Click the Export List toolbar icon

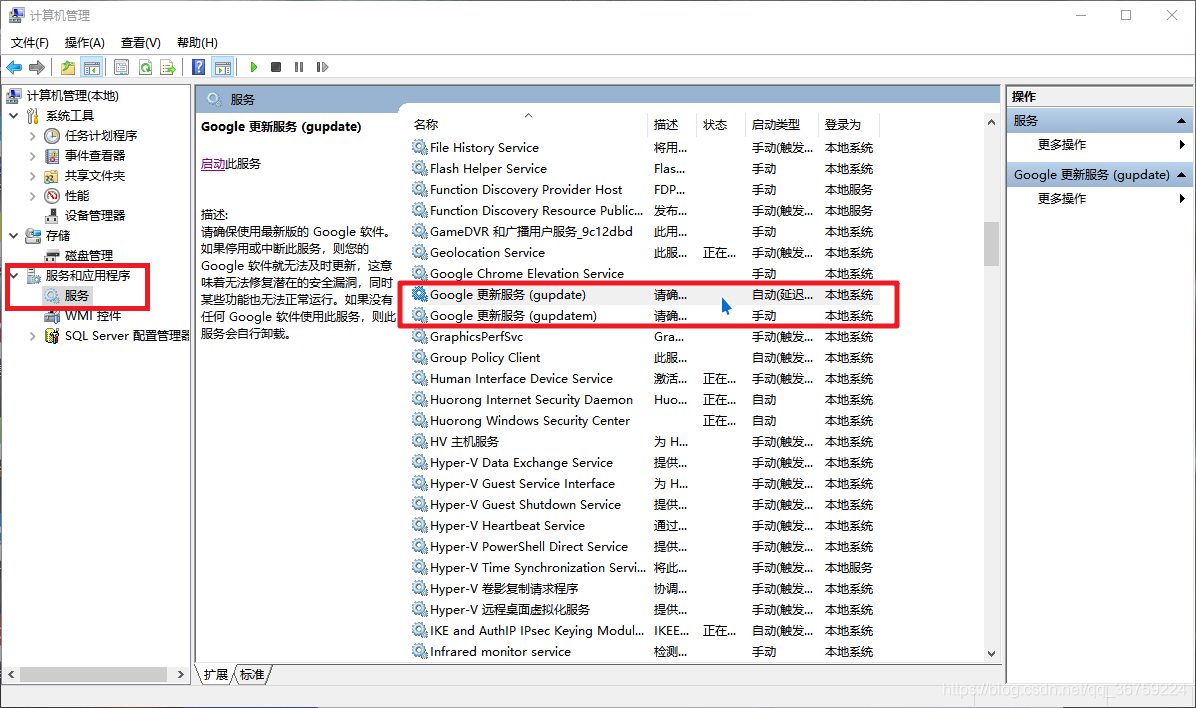coord(168,68)
